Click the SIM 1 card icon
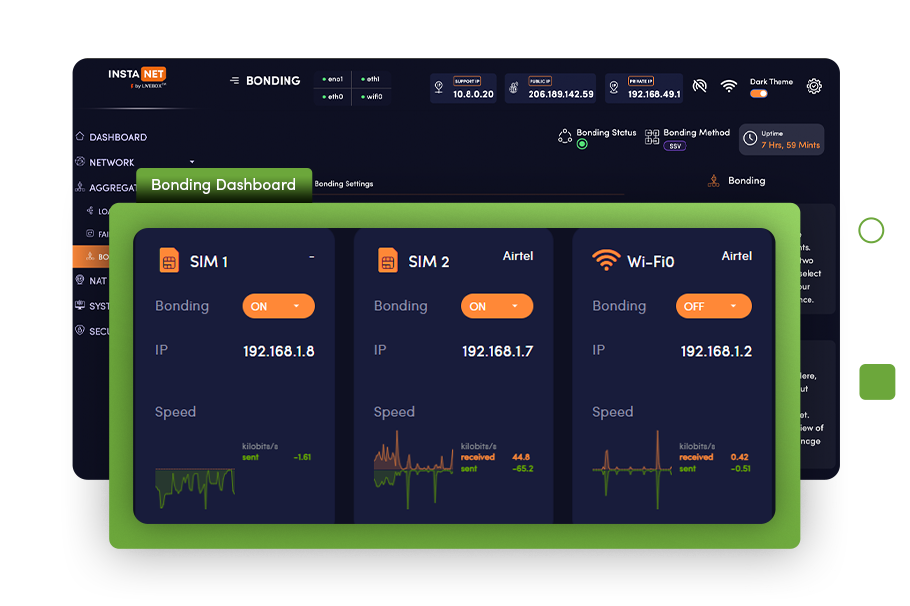Viewport: 910px width, 606px height. [x=168, y=261]
